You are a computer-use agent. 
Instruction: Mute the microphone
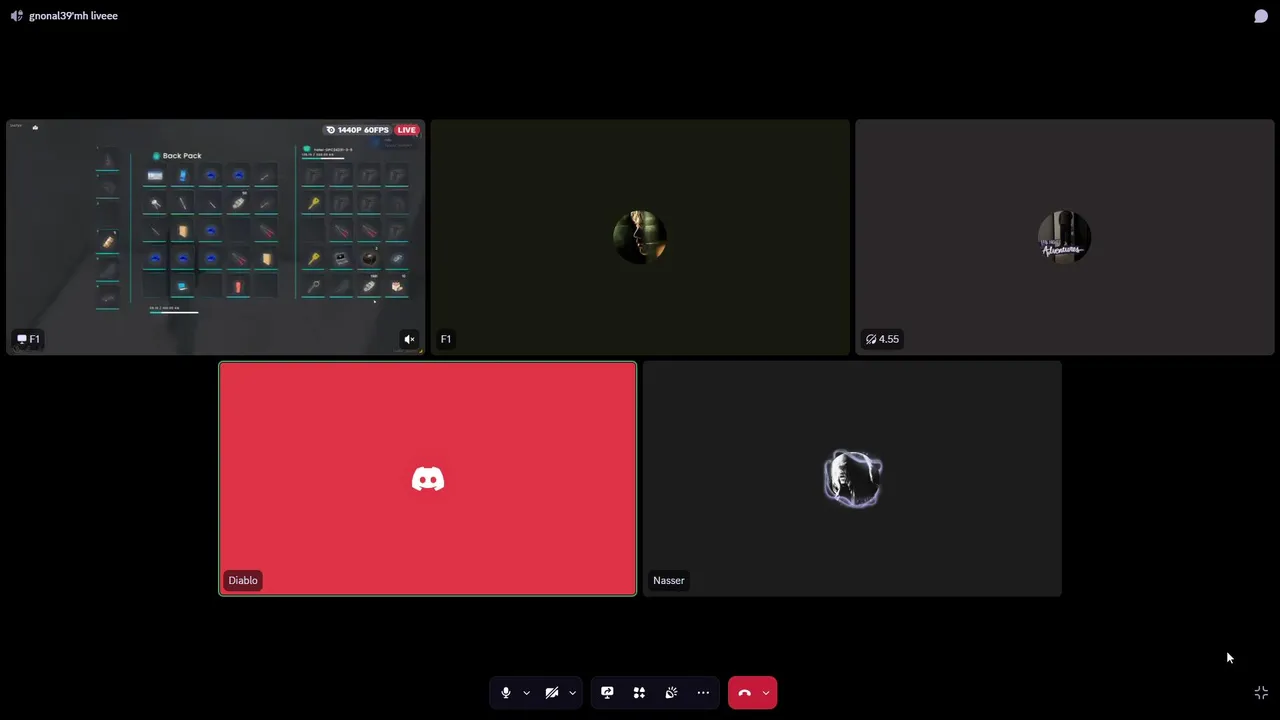point(506,693)
